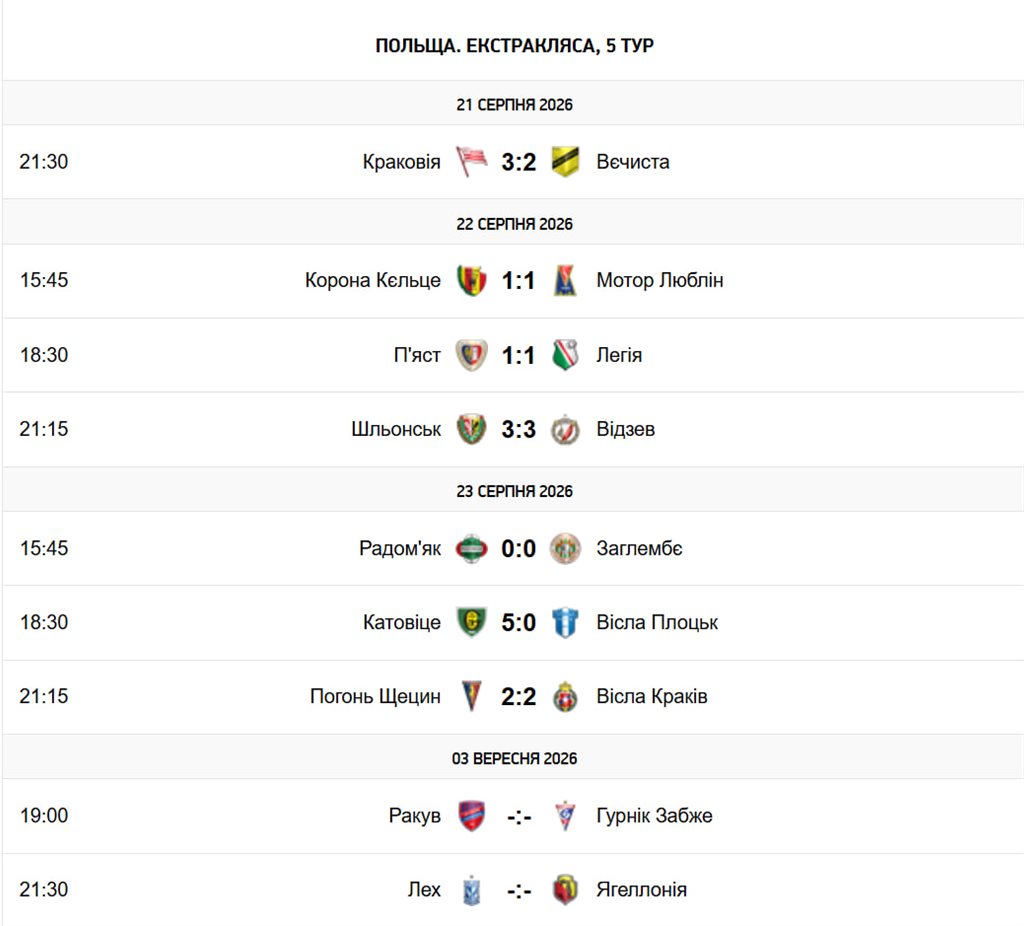Screen dimensions: 1024x926
Task: Click the Погонь Щецин pennant logo
Action: click(x=472, y=696)
